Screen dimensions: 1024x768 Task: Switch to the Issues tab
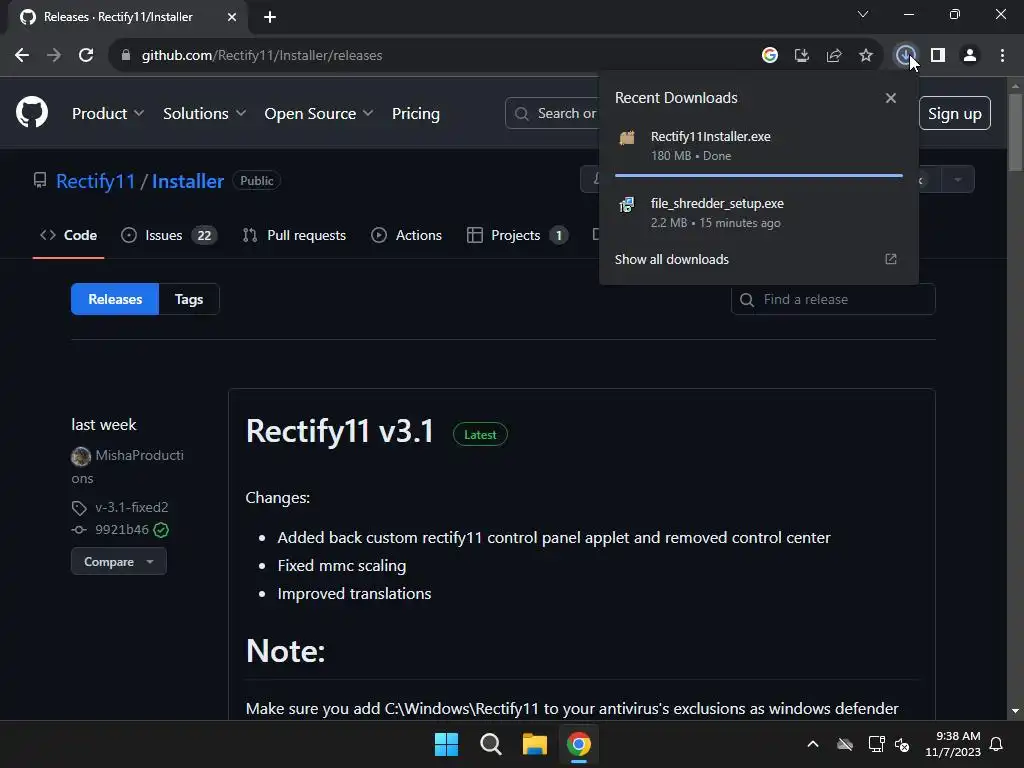[169, 235]
